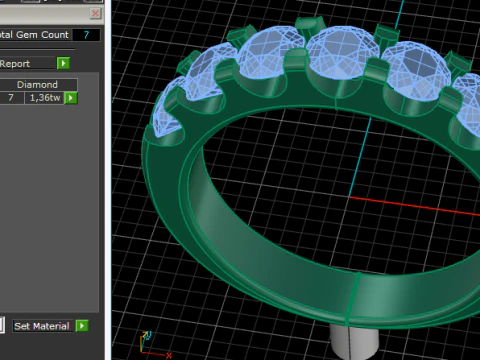The width and height of the screenshot is (480, 360).
Task: Close the gem report panel
Action: click(x=95, y=13)
